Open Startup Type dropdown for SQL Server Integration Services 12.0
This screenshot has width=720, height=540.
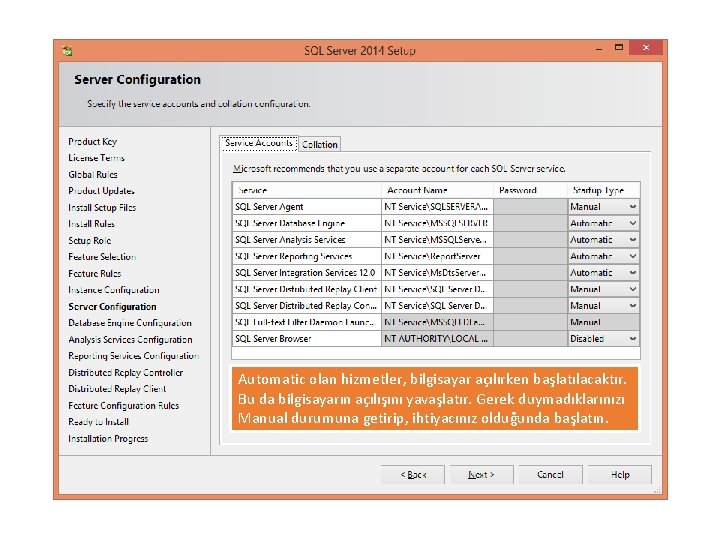[x=633, y=273]
